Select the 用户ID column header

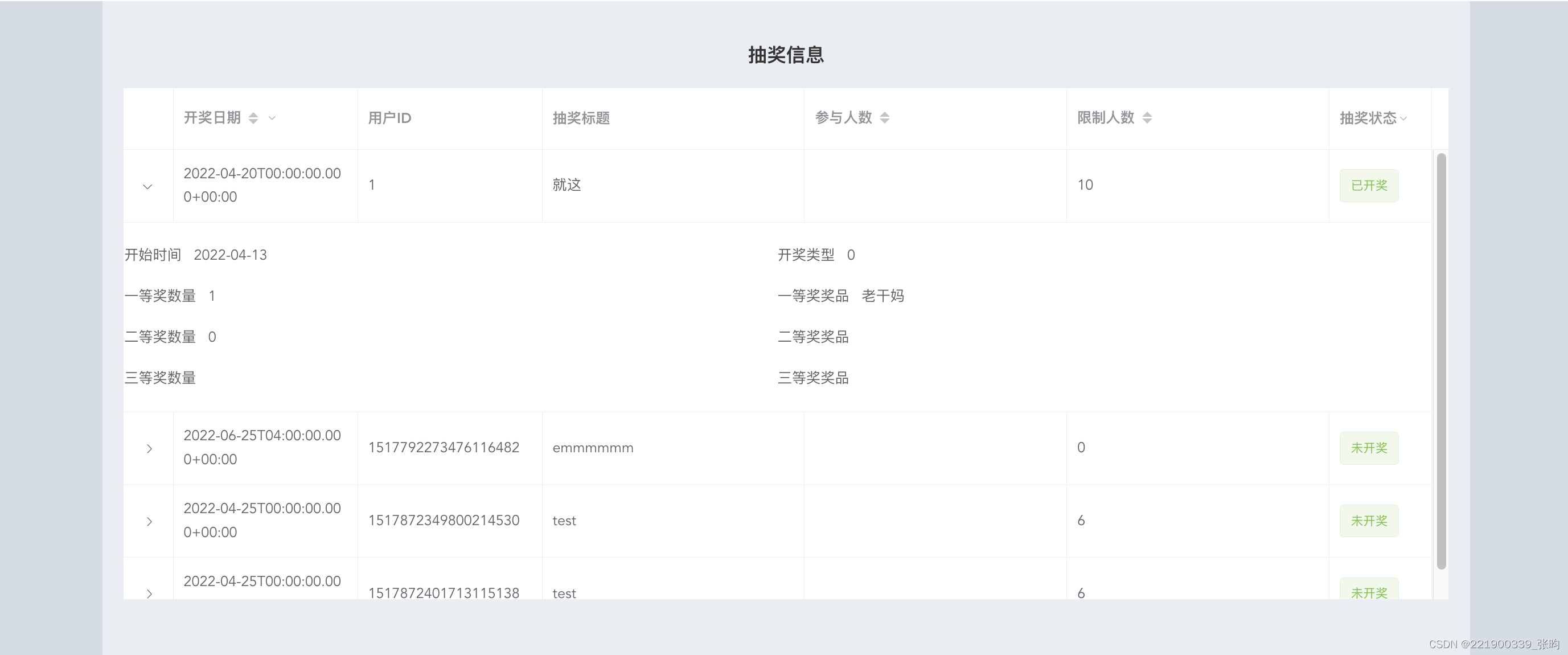click(x=389, y=118)
